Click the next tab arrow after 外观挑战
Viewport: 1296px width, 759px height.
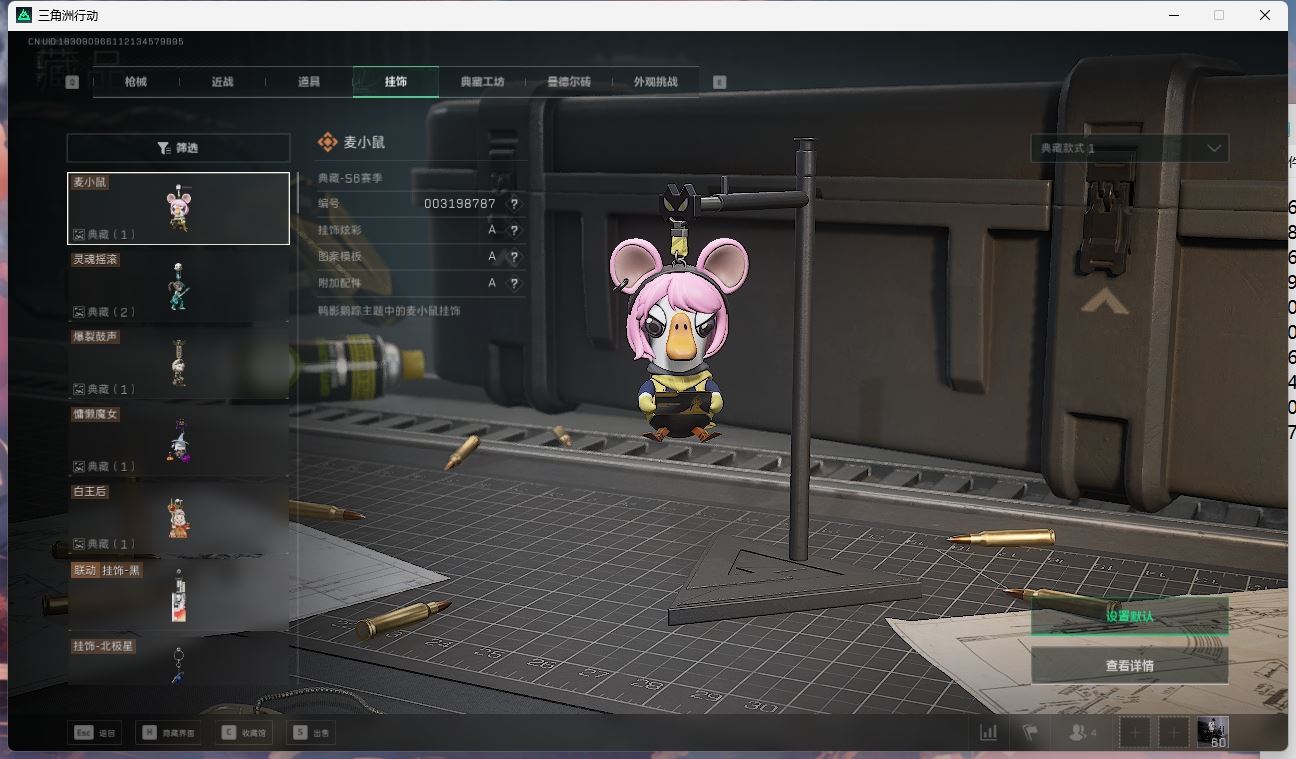pos(719,82)
